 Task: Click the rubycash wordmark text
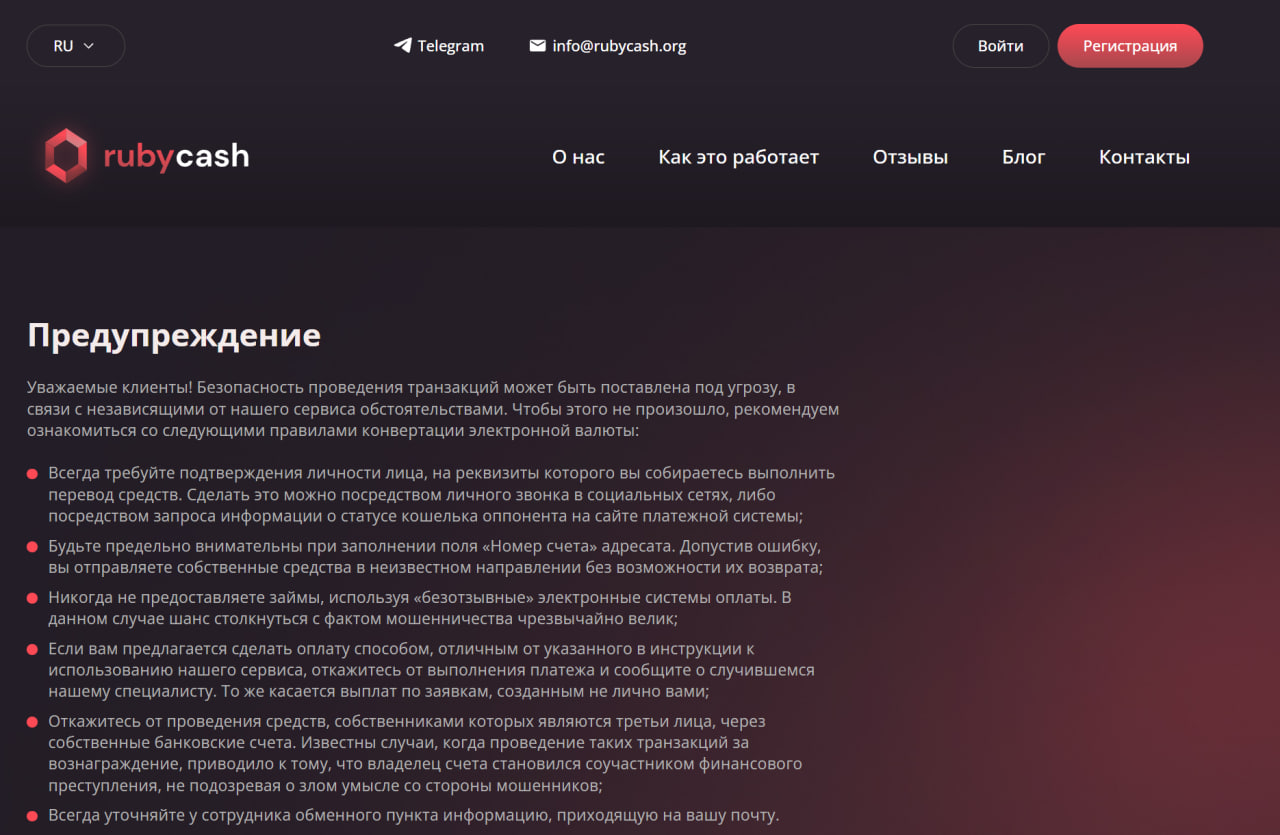pos(176,157)
